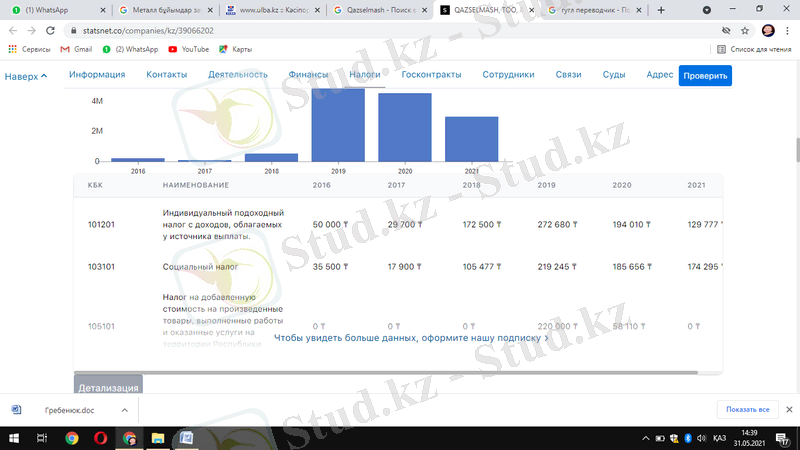Screen dimensions: 800x450
Task: Go to the Информация section
Action: coord(97,74)
